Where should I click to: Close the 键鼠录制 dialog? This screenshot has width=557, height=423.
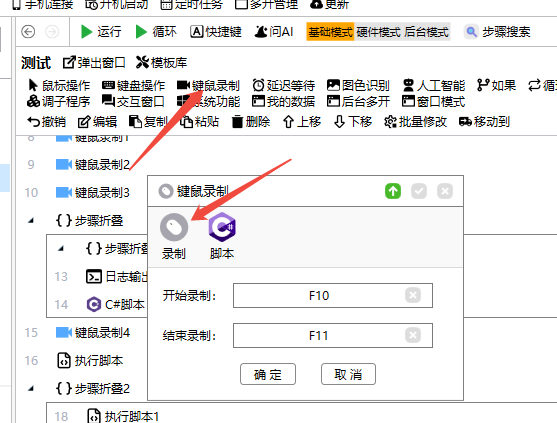tap(445, 191)
